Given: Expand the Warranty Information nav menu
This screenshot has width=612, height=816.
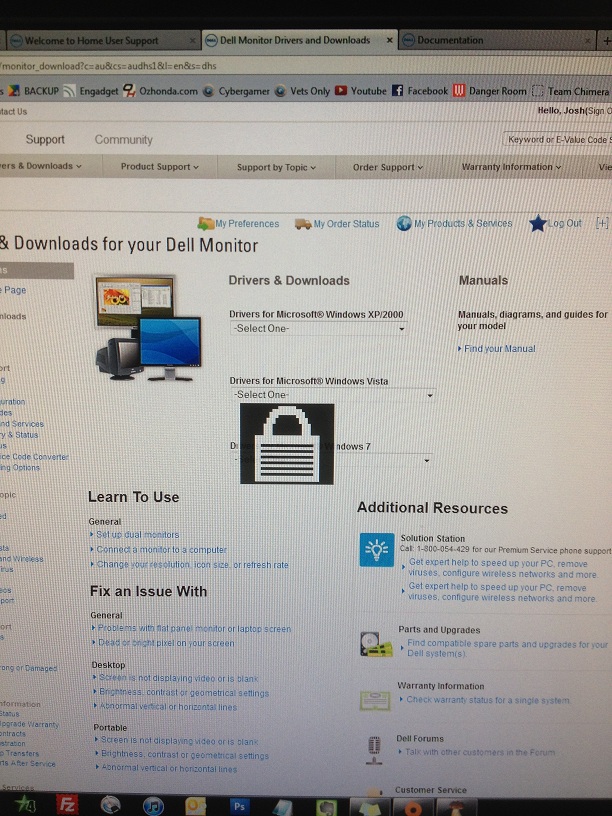Looking at the screenshot, I should click(x=512, y=167).
